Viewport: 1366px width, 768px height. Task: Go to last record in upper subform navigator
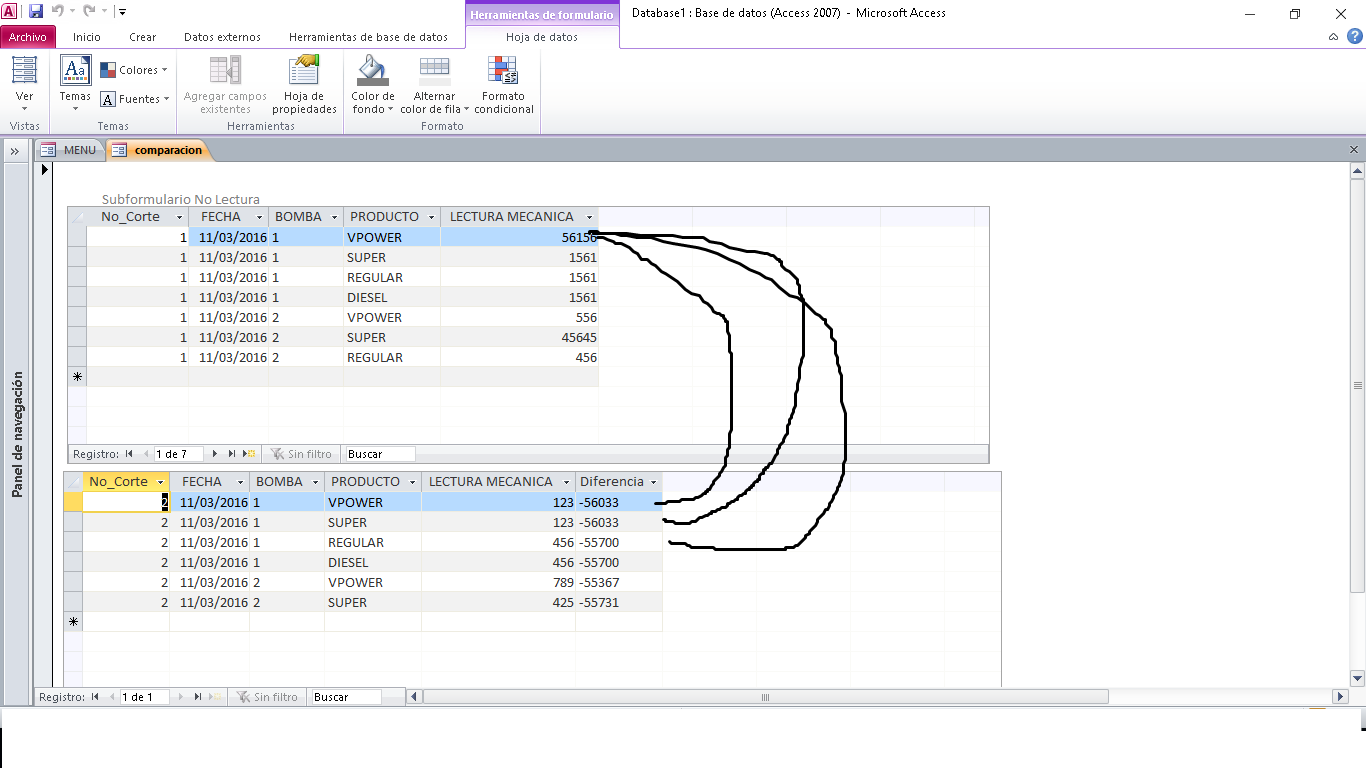click(x=233, y=454)
